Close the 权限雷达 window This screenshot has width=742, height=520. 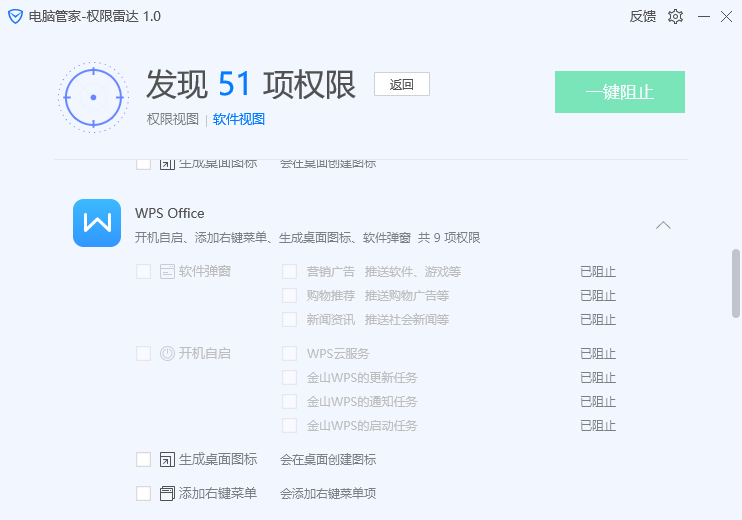[x=726, y=17]
